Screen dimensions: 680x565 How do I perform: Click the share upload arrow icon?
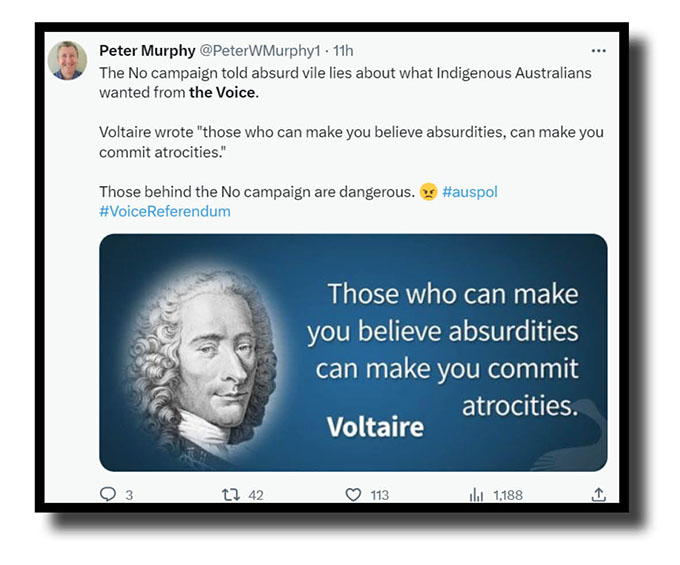[x=598, y=494]
